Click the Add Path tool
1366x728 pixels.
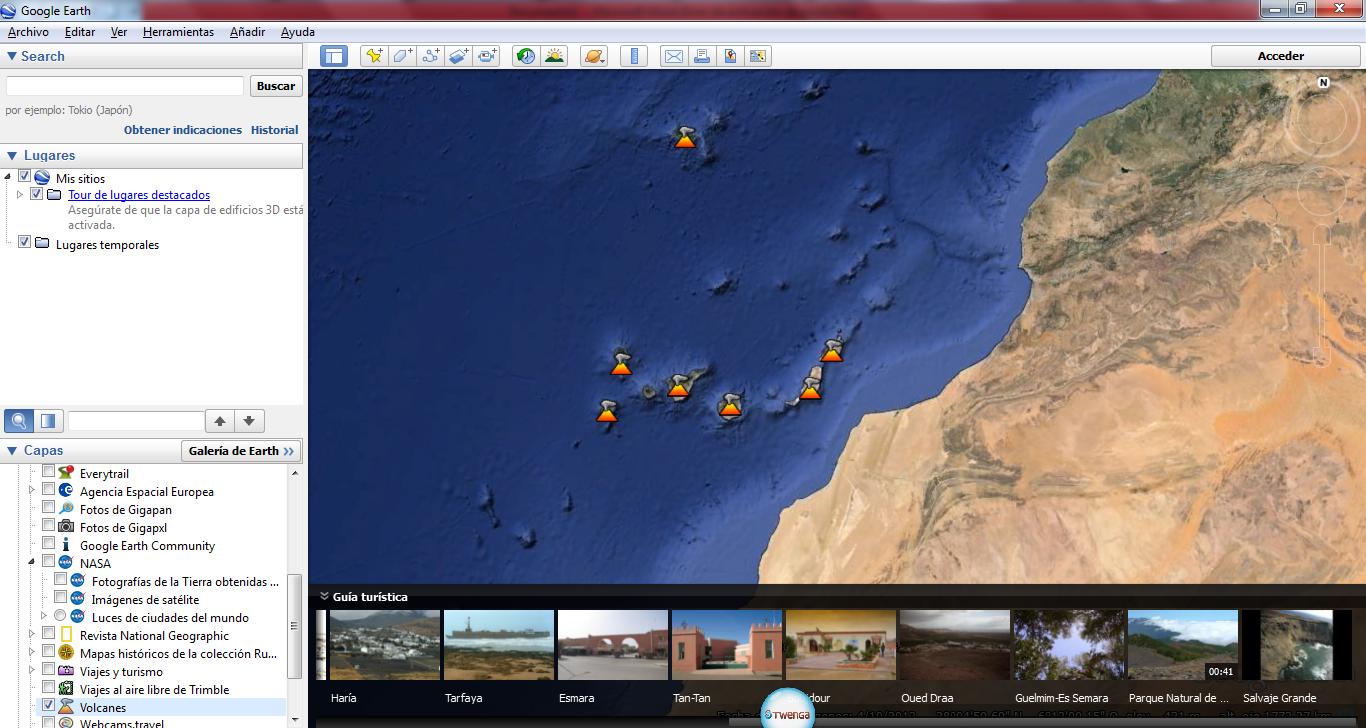click(431, 56)
